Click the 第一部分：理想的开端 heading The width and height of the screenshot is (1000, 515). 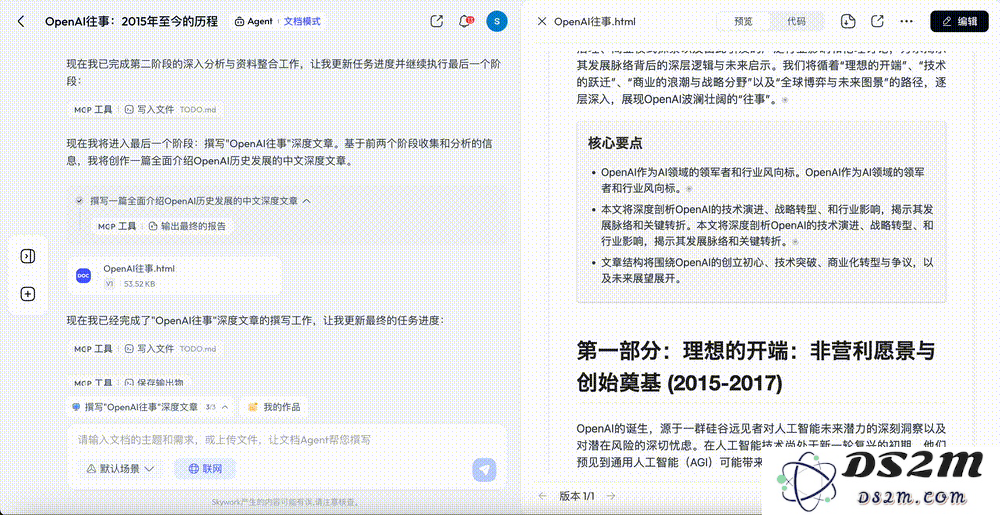click(x=756, y=366)
